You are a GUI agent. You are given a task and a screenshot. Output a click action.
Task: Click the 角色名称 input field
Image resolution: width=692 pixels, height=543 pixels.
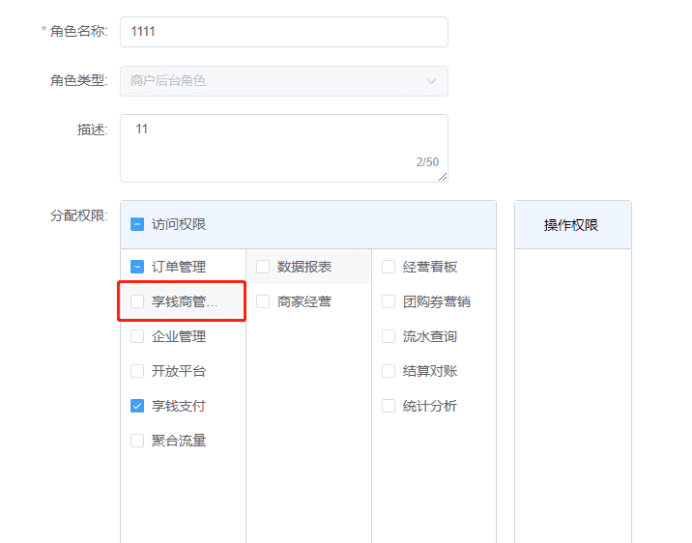point(284,32)
